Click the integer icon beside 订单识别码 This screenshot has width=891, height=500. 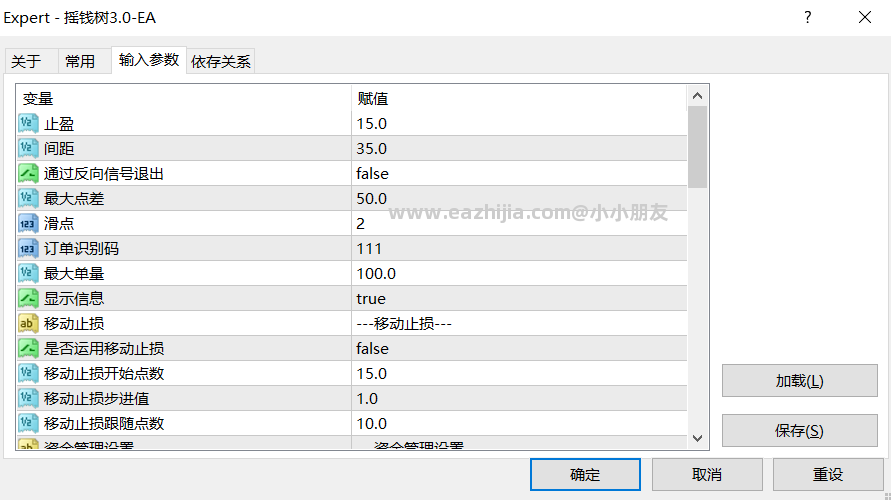pyautogui.click(x=28, y=248)
